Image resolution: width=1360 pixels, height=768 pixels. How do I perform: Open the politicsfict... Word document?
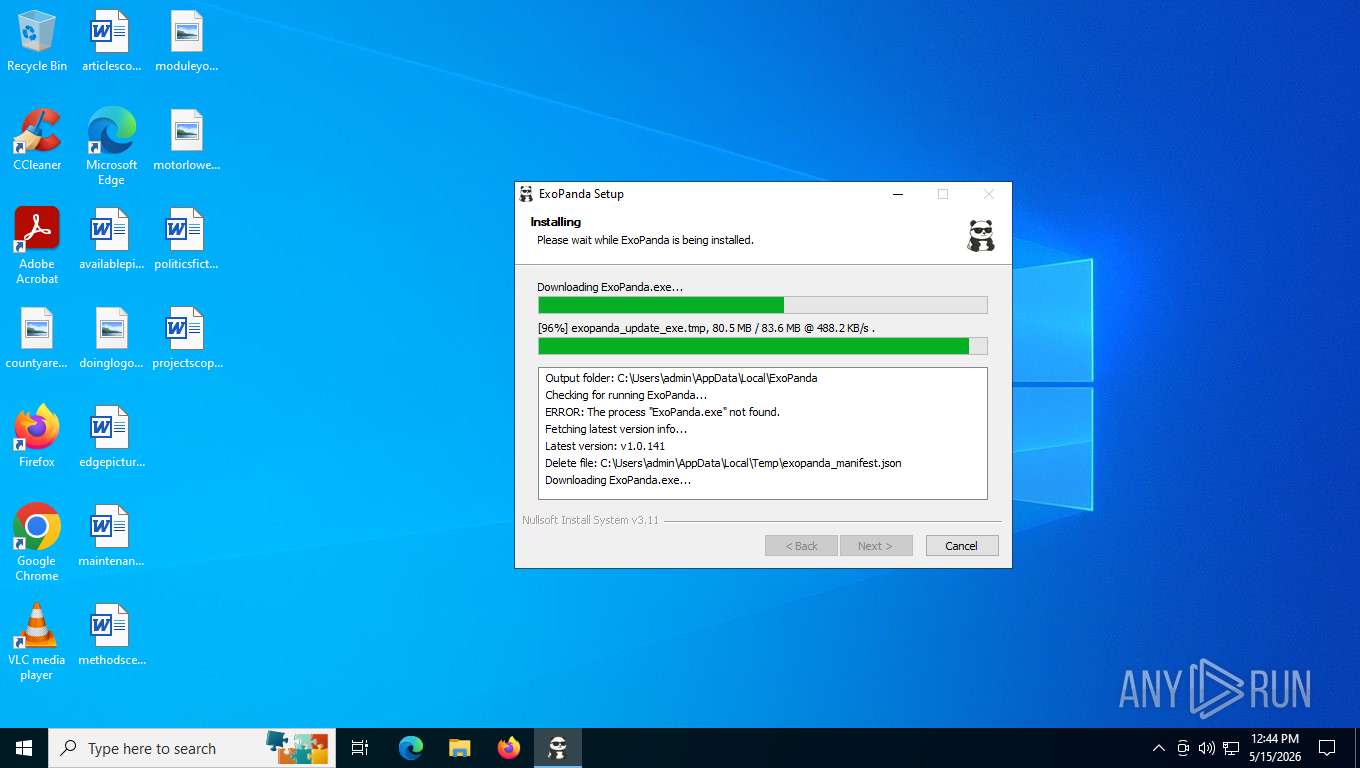click(x=186, y=239)
